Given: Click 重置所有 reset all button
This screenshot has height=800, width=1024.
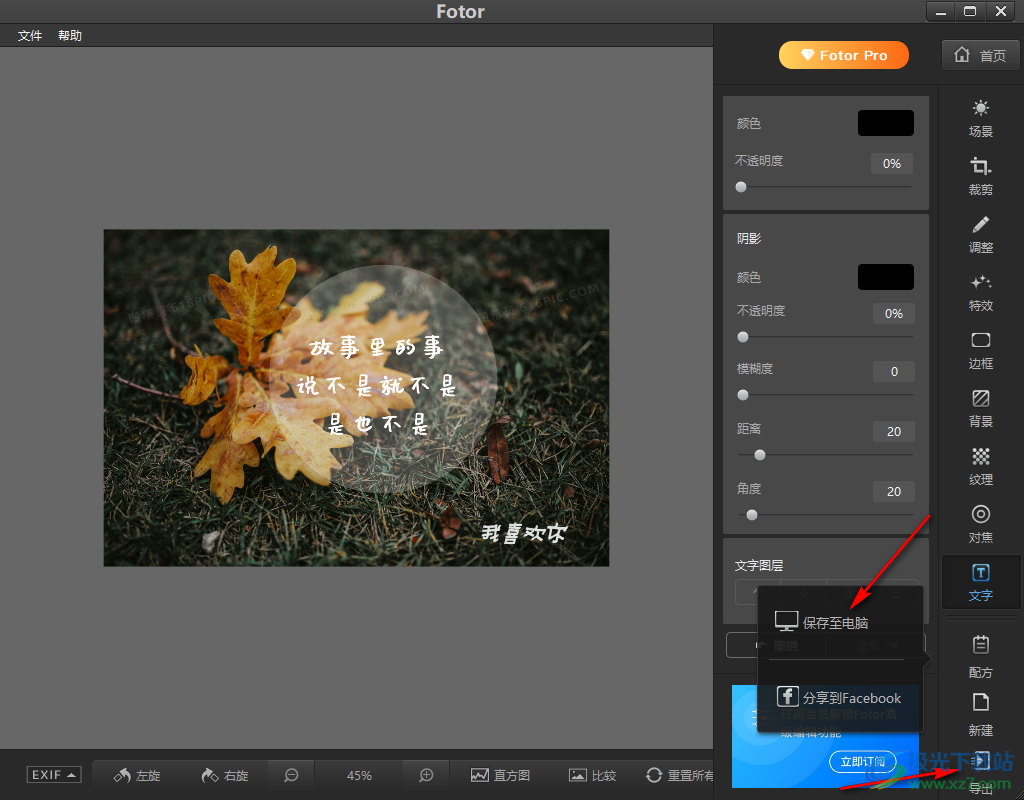Looking at the screenshot, I should (679, 775).
